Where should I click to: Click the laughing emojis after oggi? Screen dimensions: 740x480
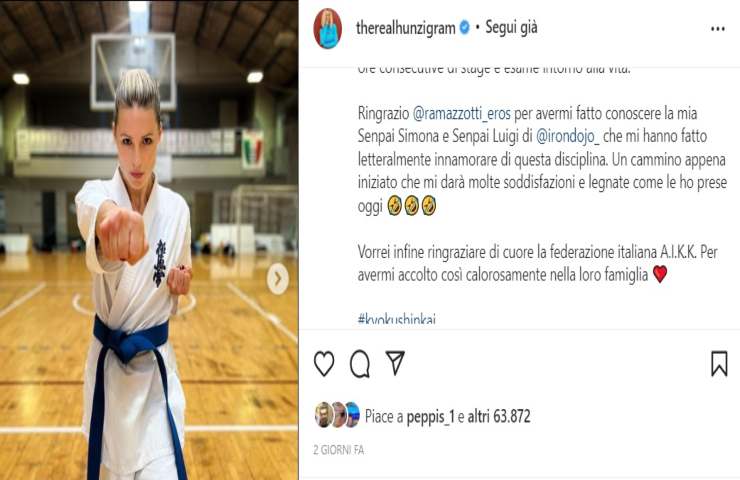click(x=411, y=206)
